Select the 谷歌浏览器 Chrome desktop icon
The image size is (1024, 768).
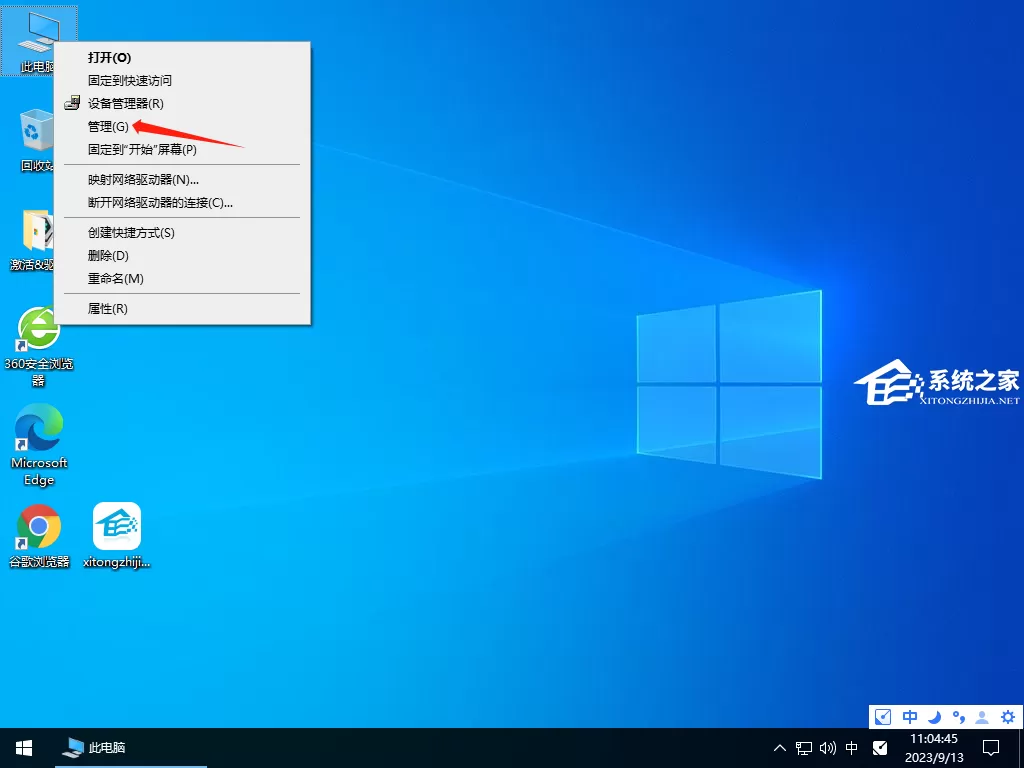39,536
